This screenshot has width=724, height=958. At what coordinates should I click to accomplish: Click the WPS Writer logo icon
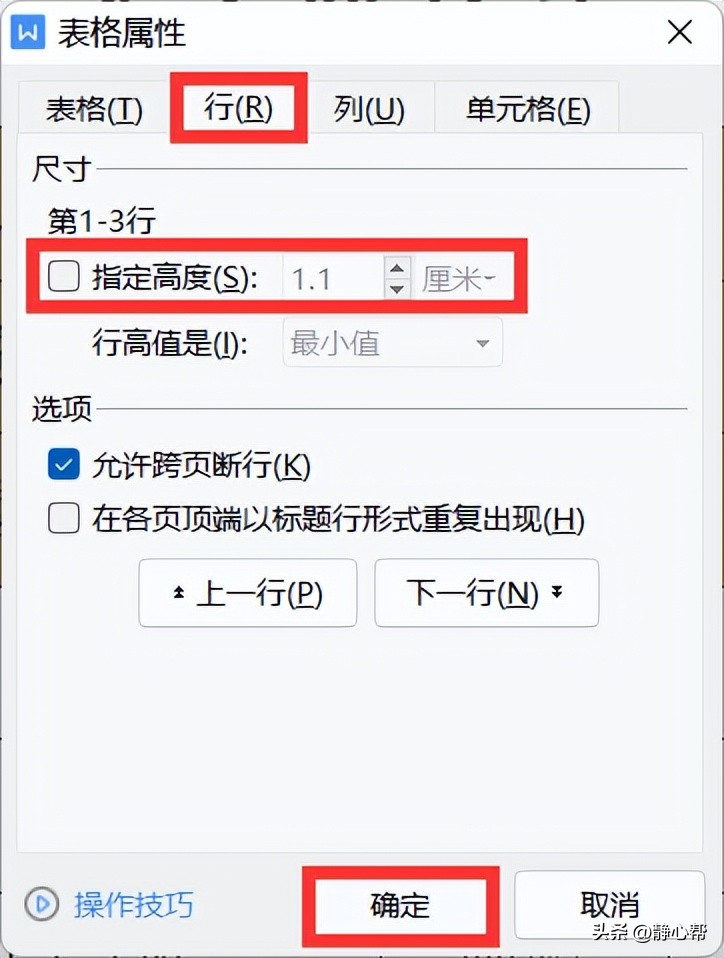coord(28,32)
